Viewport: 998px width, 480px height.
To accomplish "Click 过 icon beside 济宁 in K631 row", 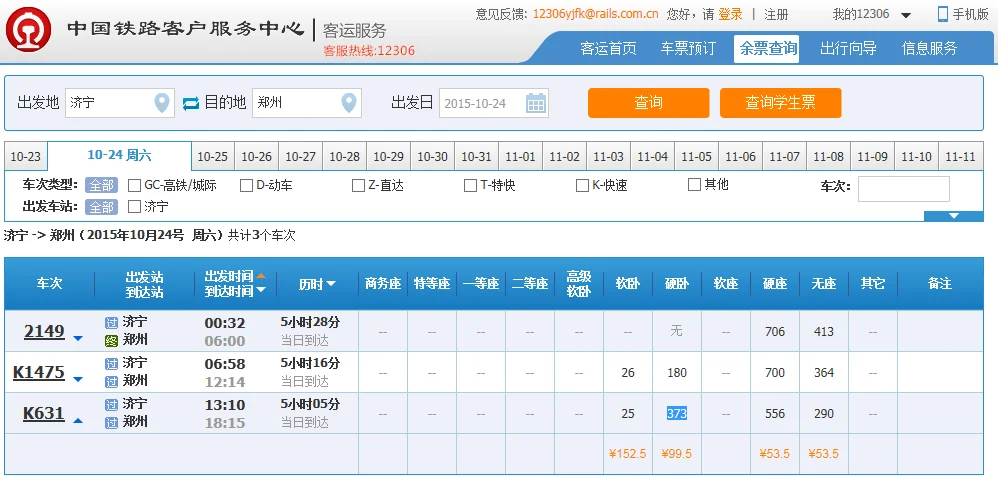I will point(111,404).
